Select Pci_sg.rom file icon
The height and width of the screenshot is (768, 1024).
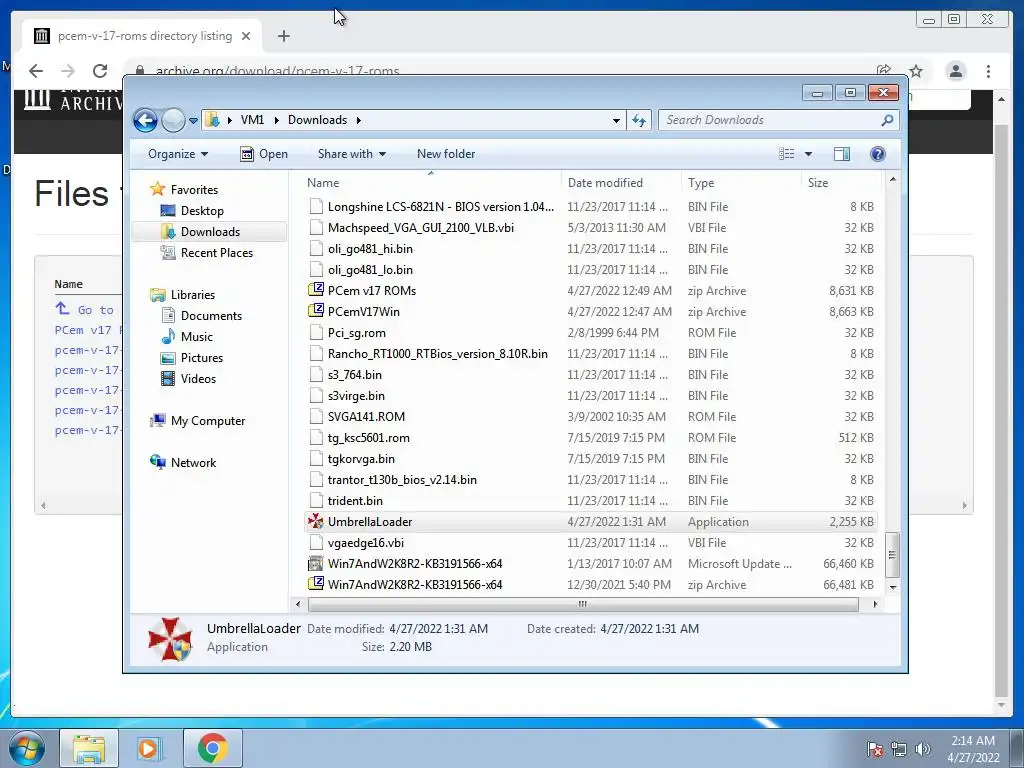[316, 332]
